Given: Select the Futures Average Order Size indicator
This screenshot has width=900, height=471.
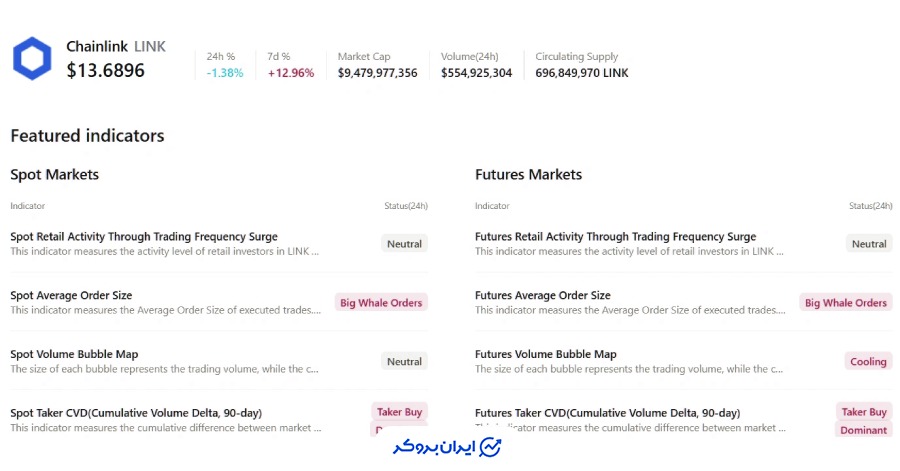Looking at the screenshot, I should tap(542, 296).
